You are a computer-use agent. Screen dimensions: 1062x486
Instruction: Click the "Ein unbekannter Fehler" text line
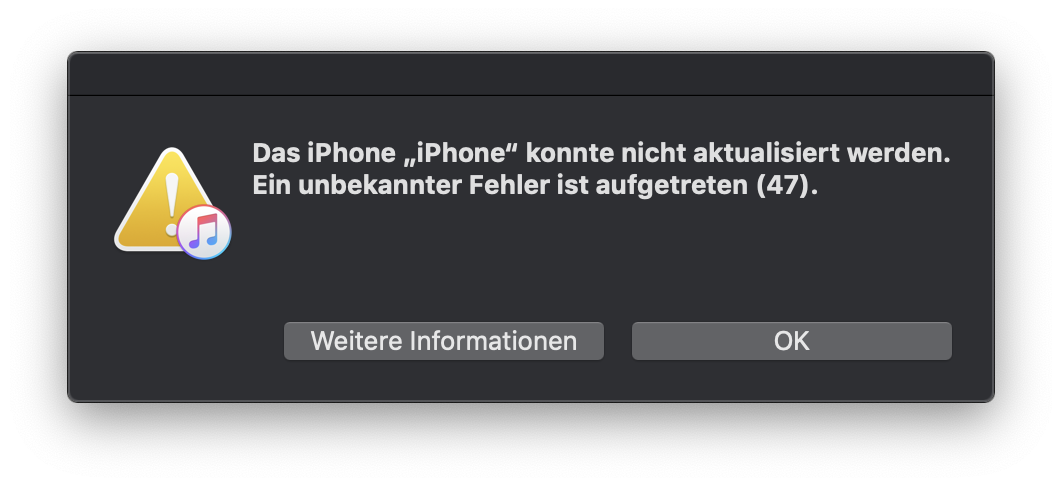coord(535,185)
